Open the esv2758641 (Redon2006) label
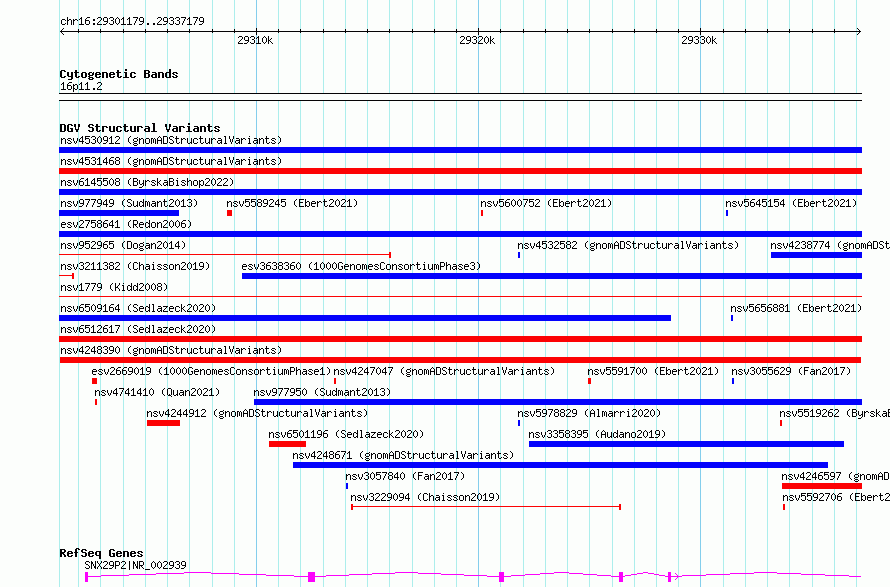 [x=126, y=224]
